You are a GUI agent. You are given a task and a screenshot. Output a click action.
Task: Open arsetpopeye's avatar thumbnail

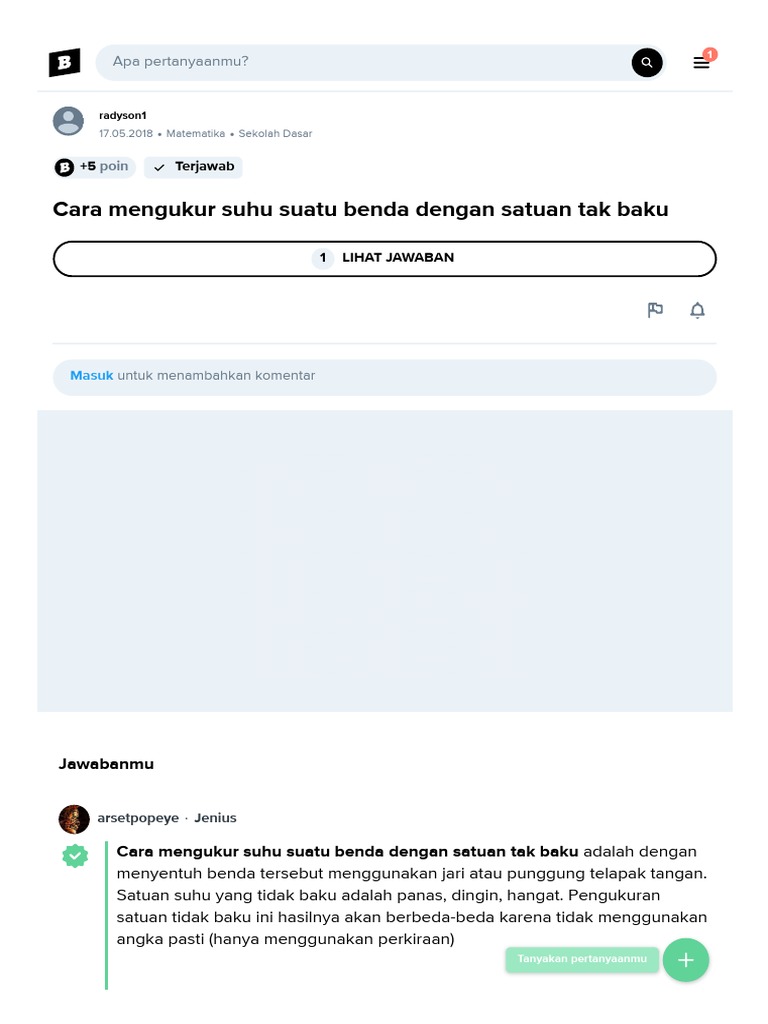(x=74, y=819)
